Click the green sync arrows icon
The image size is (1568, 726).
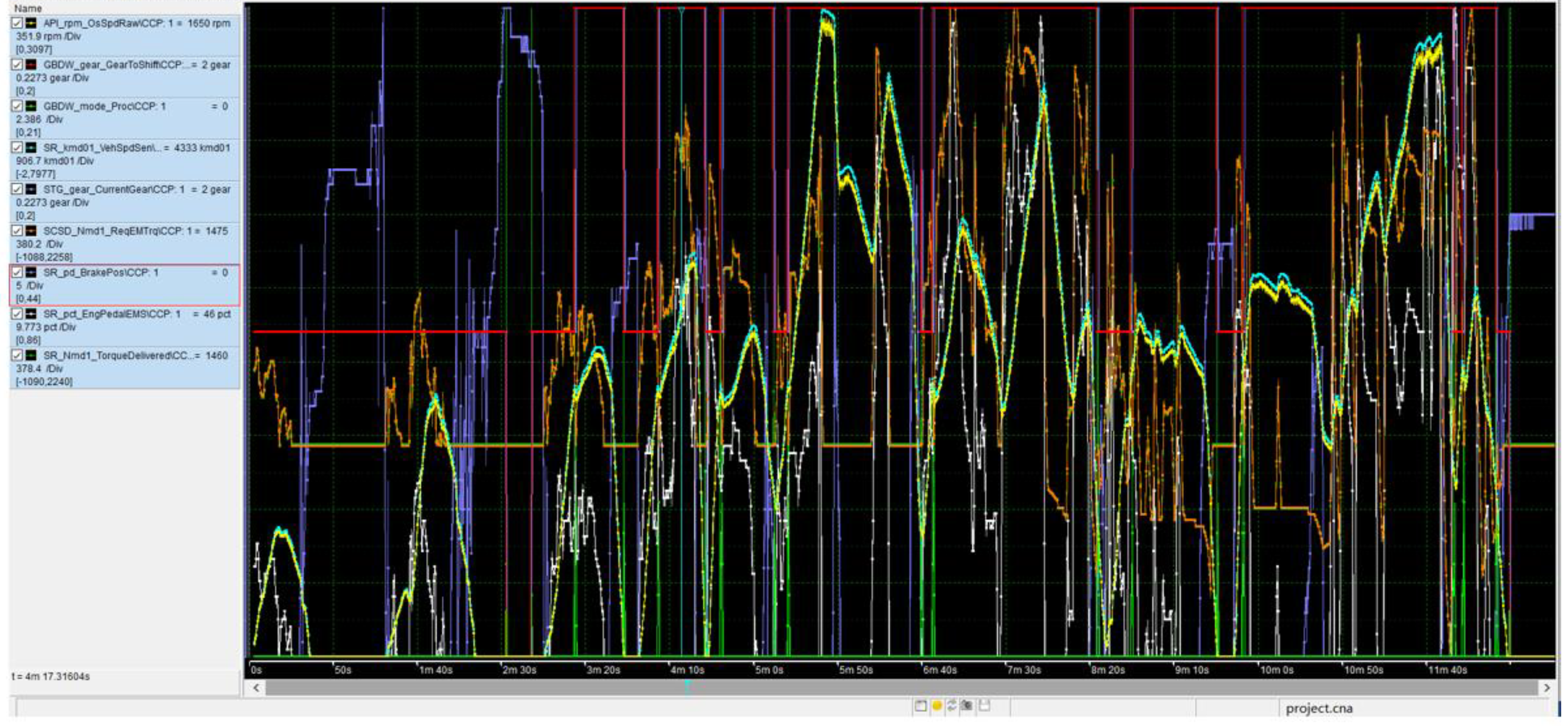952,706
